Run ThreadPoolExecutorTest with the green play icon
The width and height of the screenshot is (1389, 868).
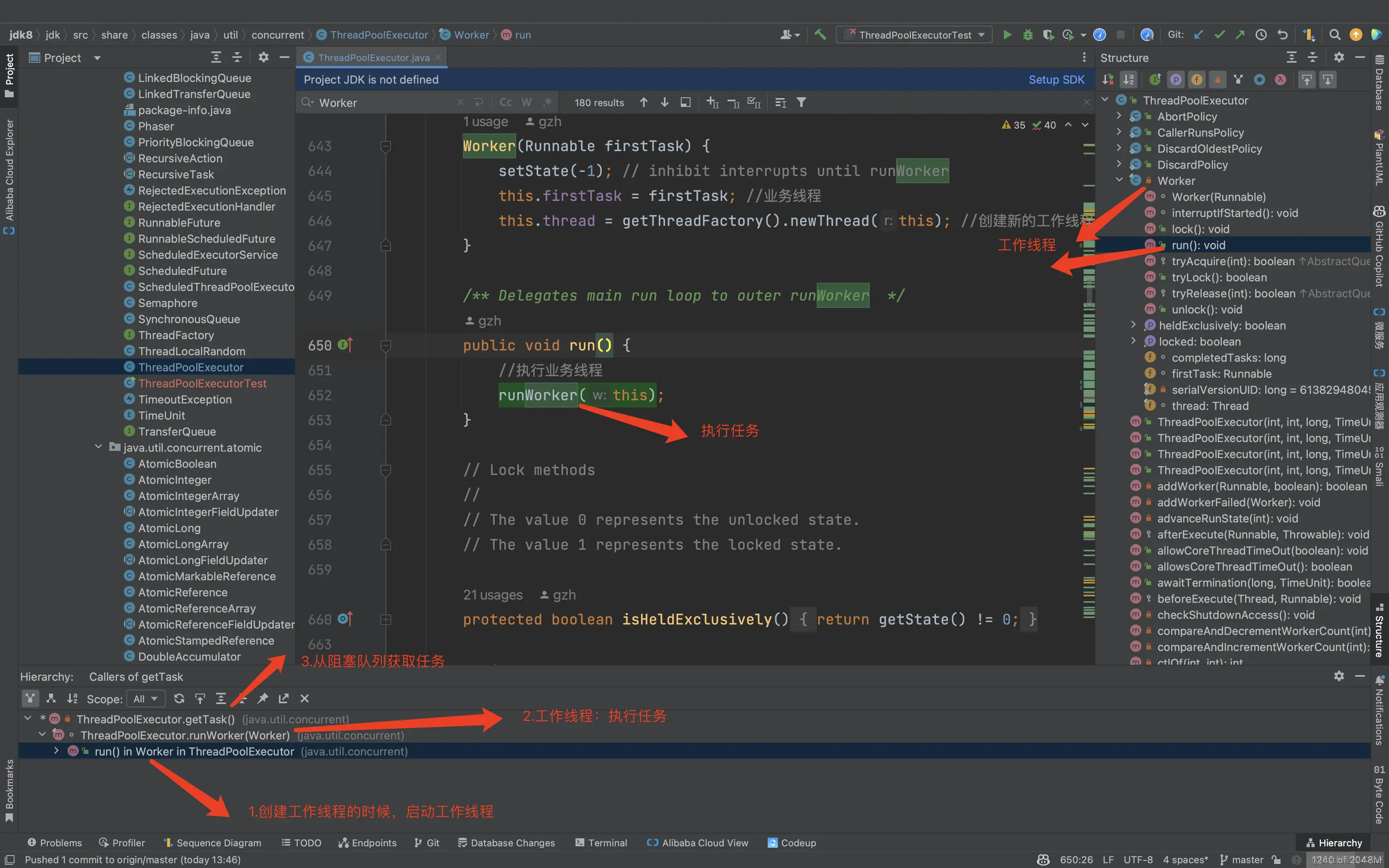[x=1007, y=35]
